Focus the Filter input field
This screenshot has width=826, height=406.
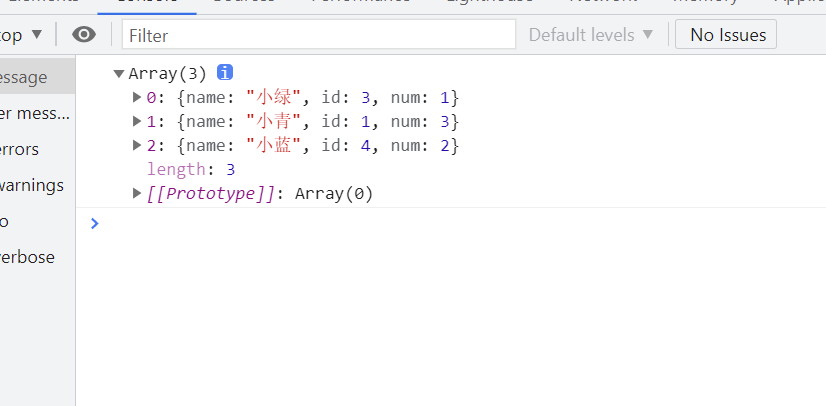[x=318, y=35]
